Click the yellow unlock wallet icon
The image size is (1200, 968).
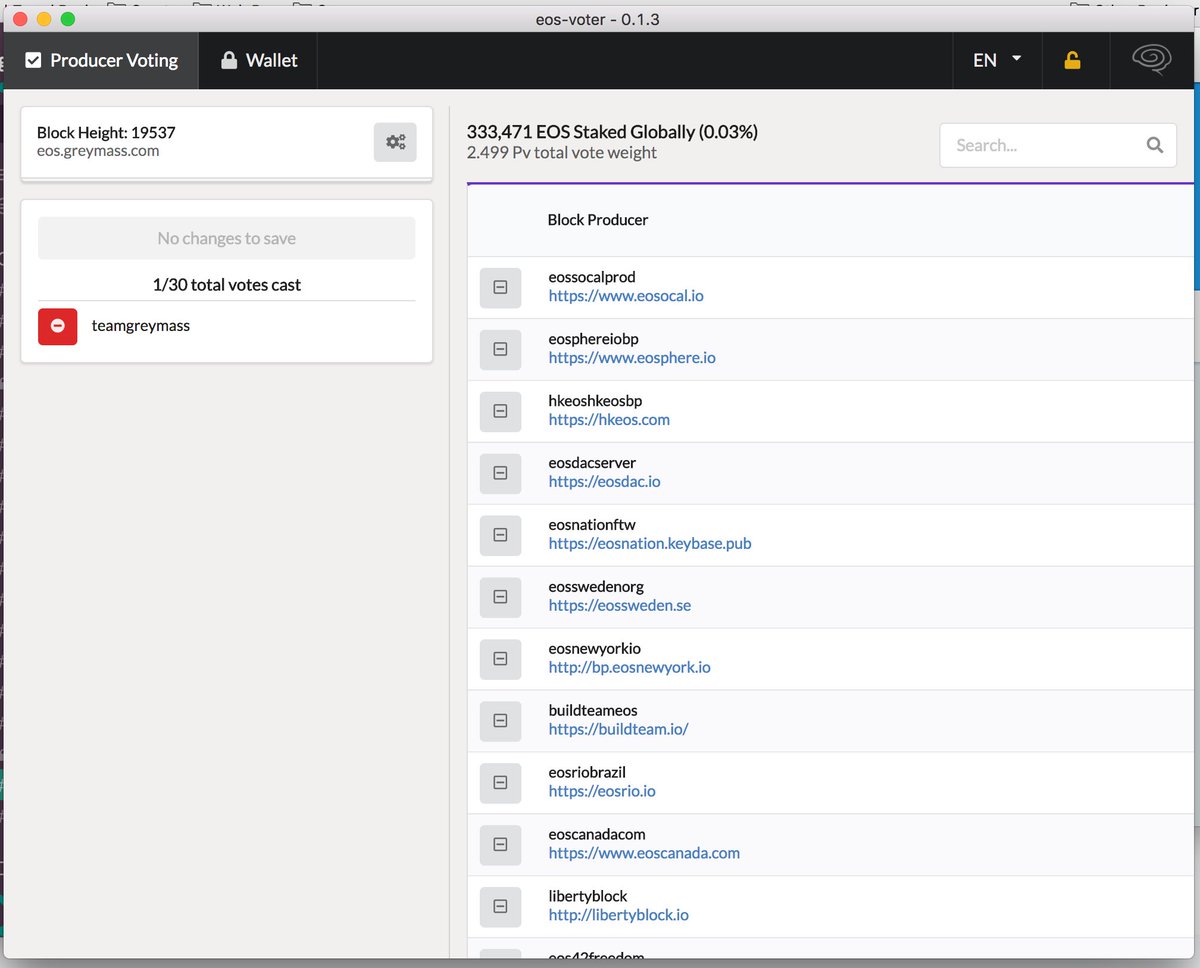pyautogui.click(x=1072, y=60)
